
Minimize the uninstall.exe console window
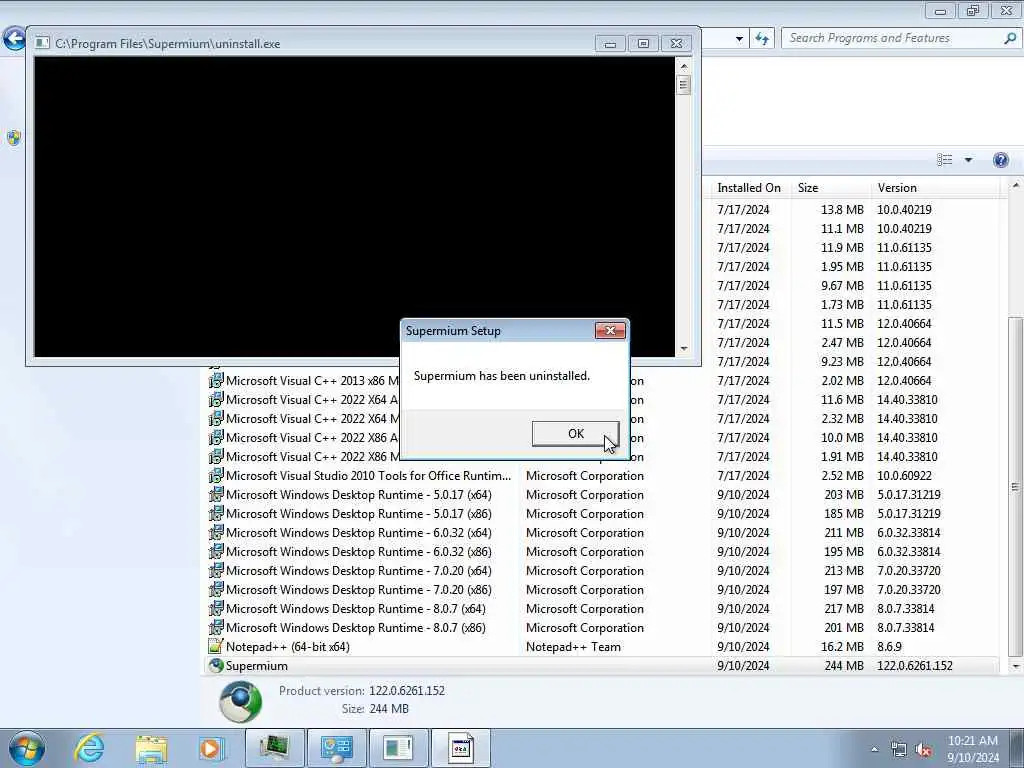pyautogui.click(x=610, y=44)
